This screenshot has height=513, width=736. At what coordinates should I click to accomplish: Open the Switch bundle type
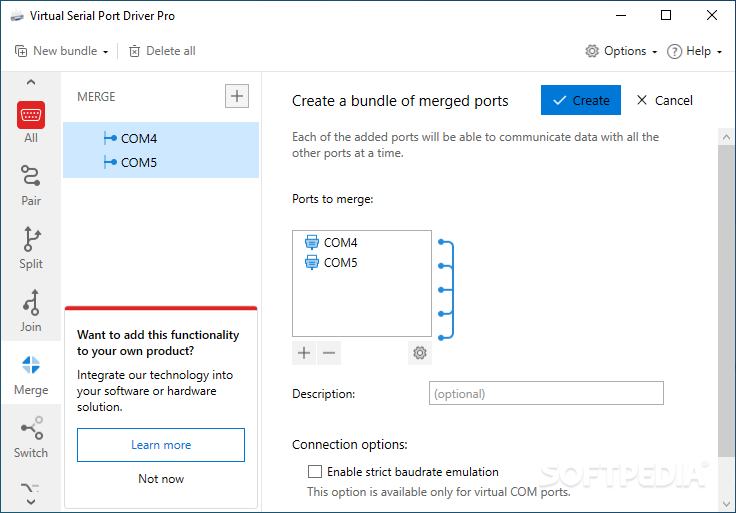(31, 437)
